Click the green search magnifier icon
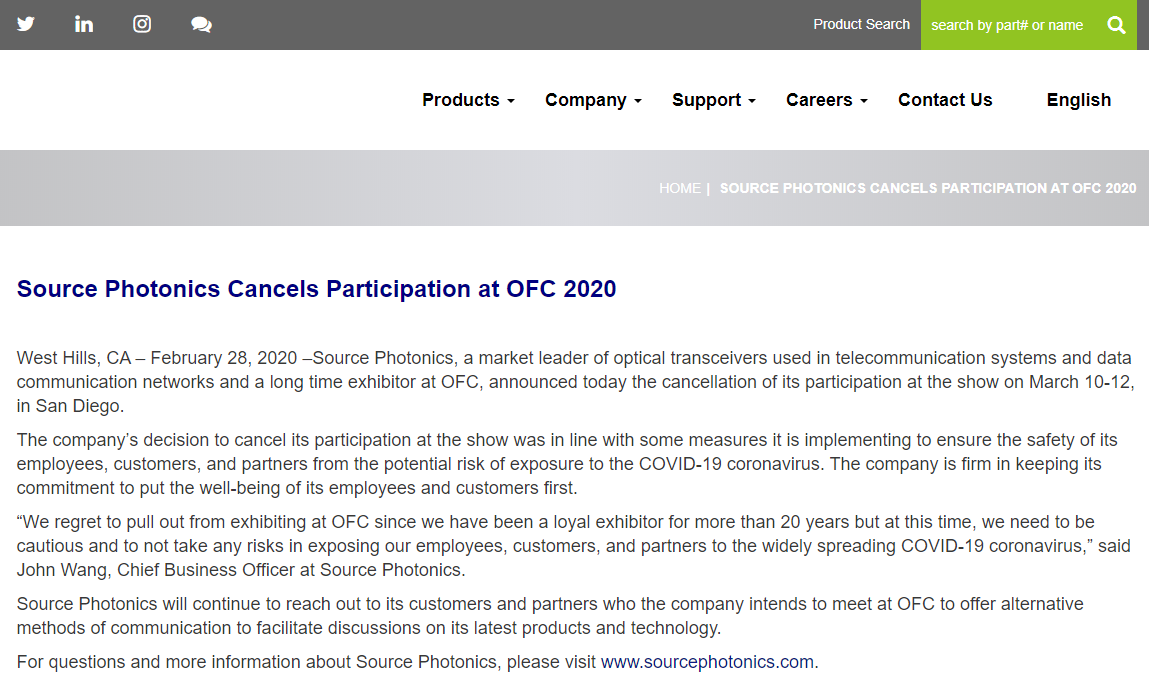The image size is (1149, 682). point(1116,25)
